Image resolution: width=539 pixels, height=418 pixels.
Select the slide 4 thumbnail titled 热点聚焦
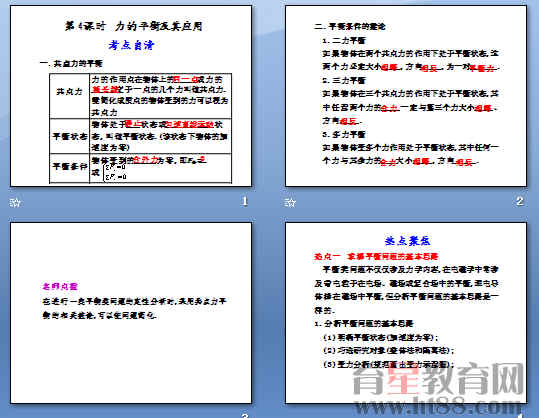[406, 313]
